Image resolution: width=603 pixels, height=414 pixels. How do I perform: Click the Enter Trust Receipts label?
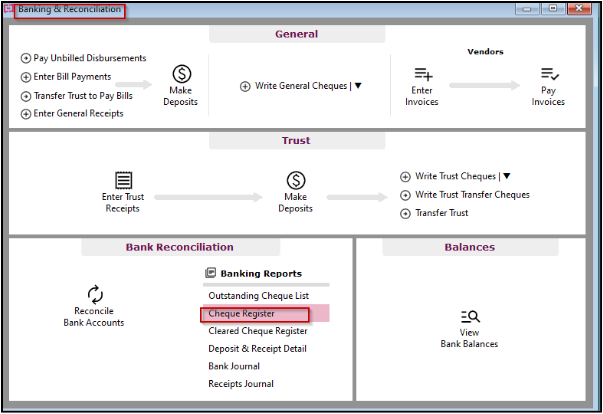click(123, 203)
